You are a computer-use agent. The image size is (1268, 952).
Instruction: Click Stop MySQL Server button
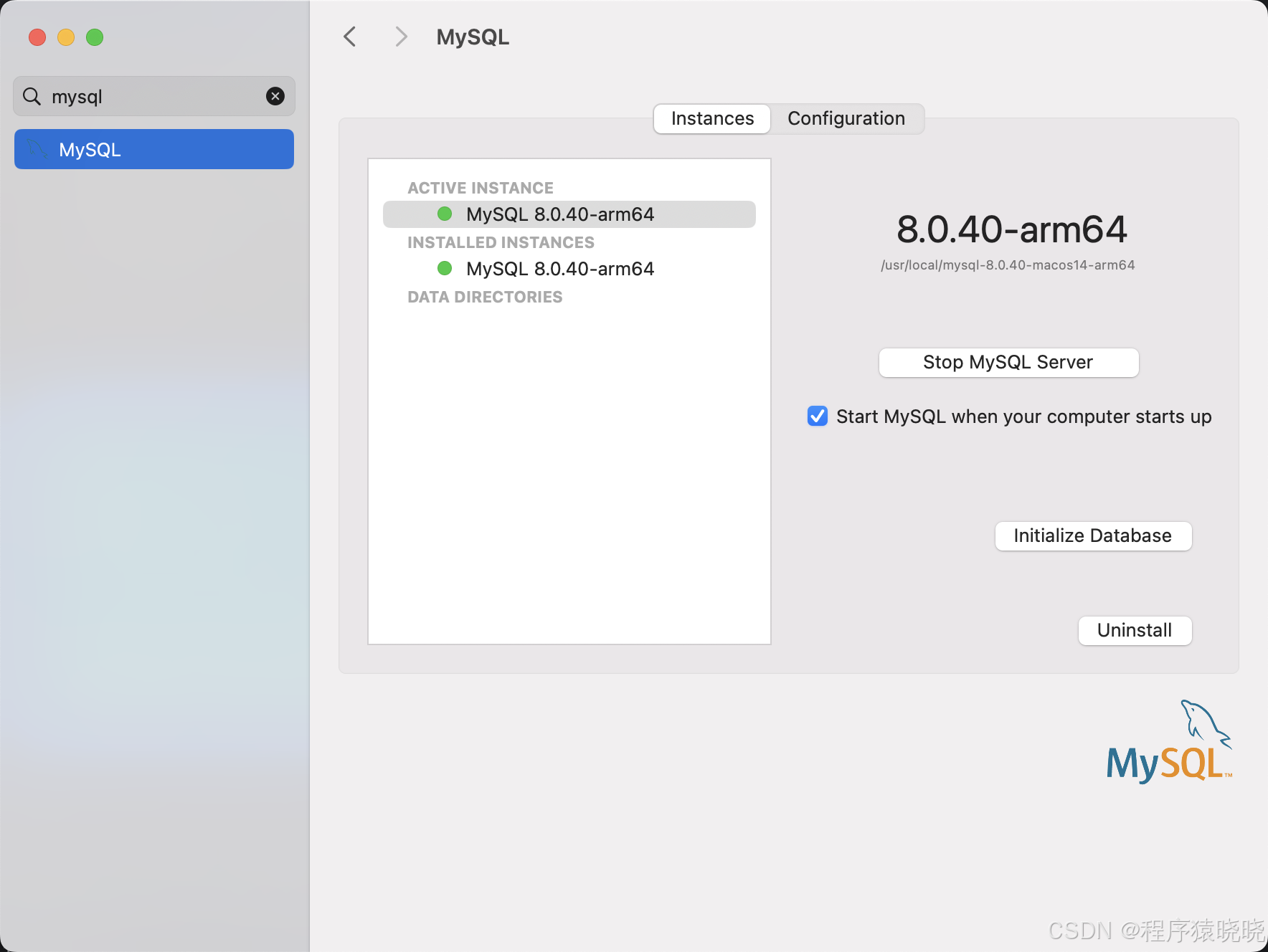click(x=1008, y=362)
